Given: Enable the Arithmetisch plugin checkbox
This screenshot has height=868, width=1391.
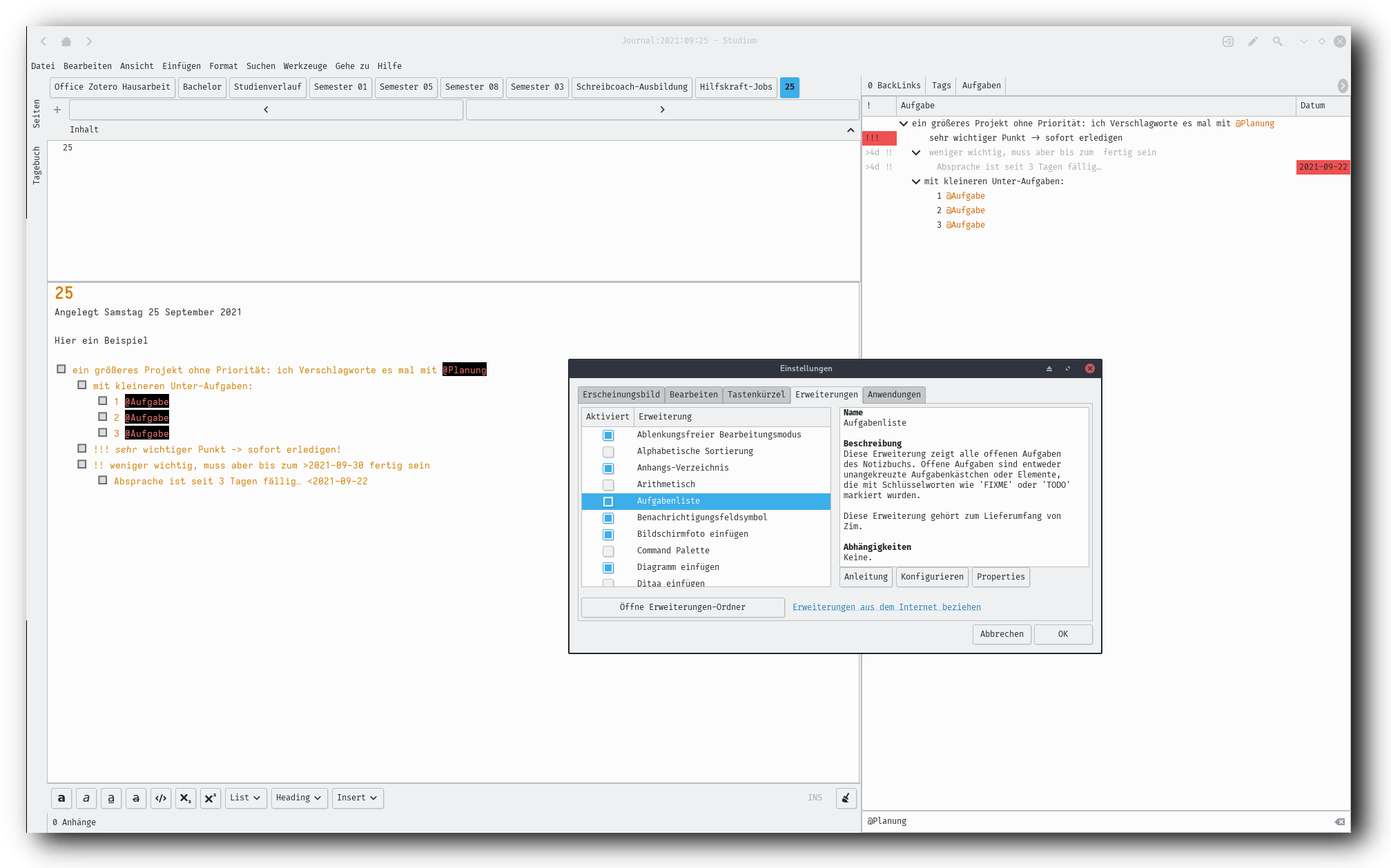Looking at the screenshot, I should [x=608, y=485].
